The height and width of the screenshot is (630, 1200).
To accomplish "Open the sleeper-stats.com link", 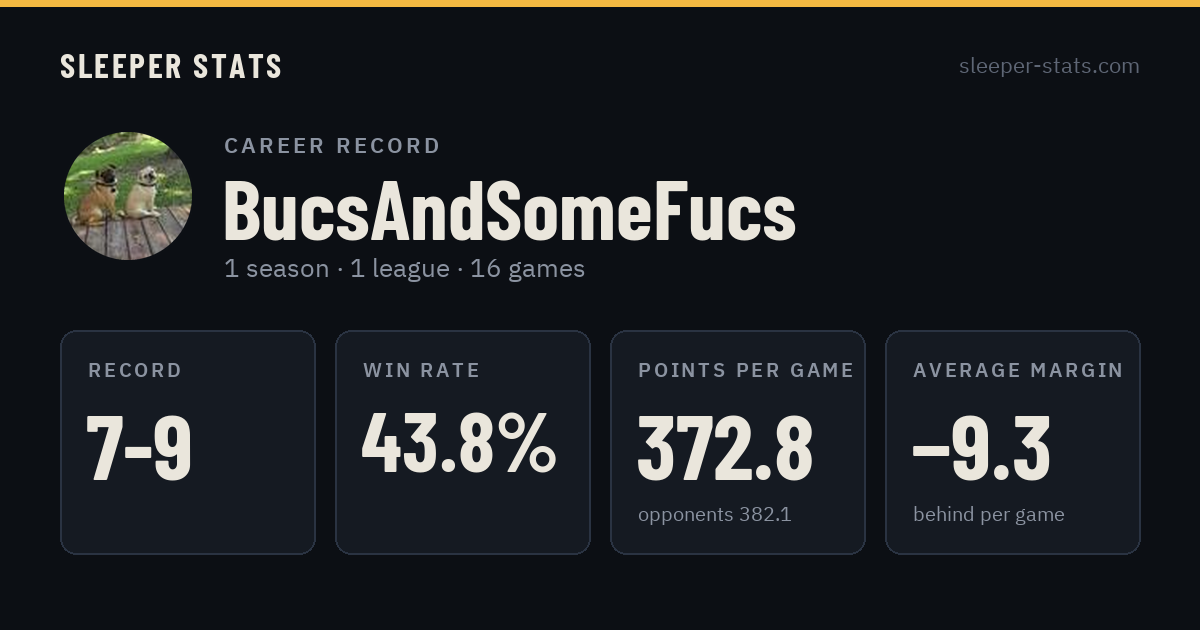I will click(x=1049, y=66).
